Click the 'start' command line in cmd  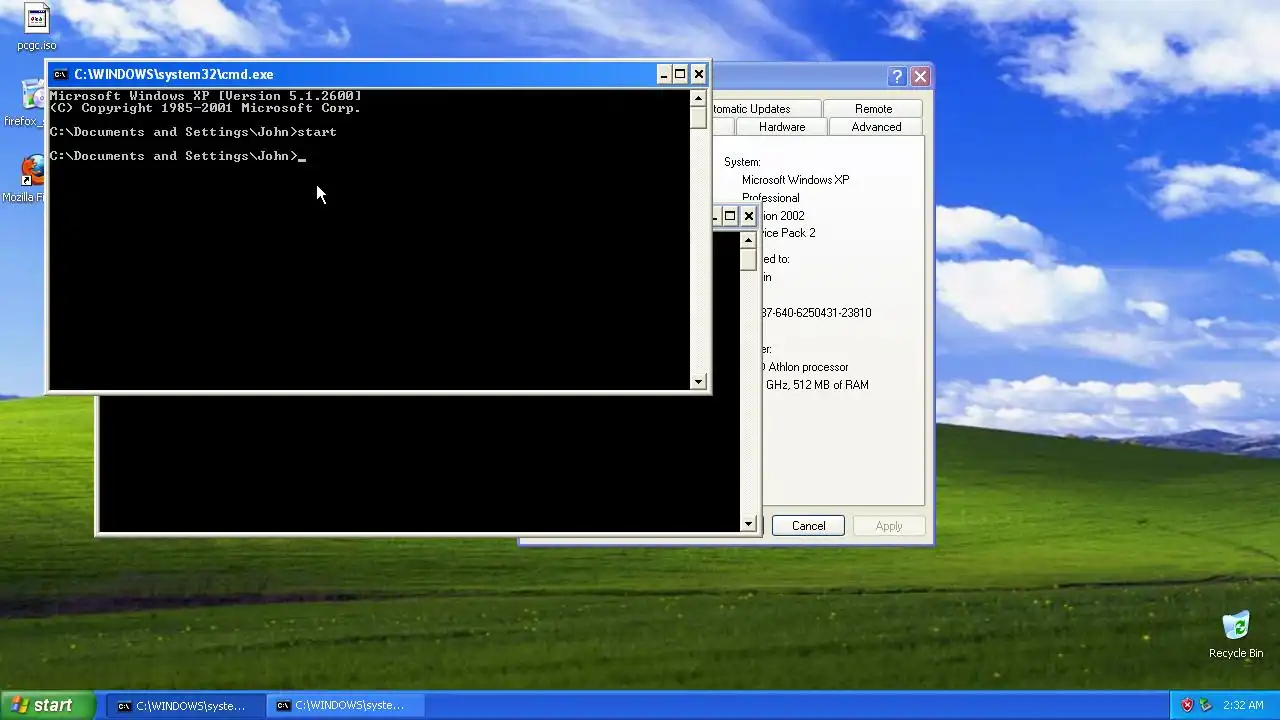[193, 132]
